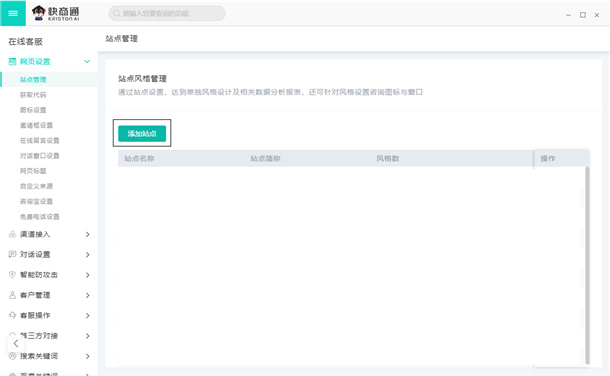
Task: Select 站点管理 in sidebar
Action: [x=49, y=79]
